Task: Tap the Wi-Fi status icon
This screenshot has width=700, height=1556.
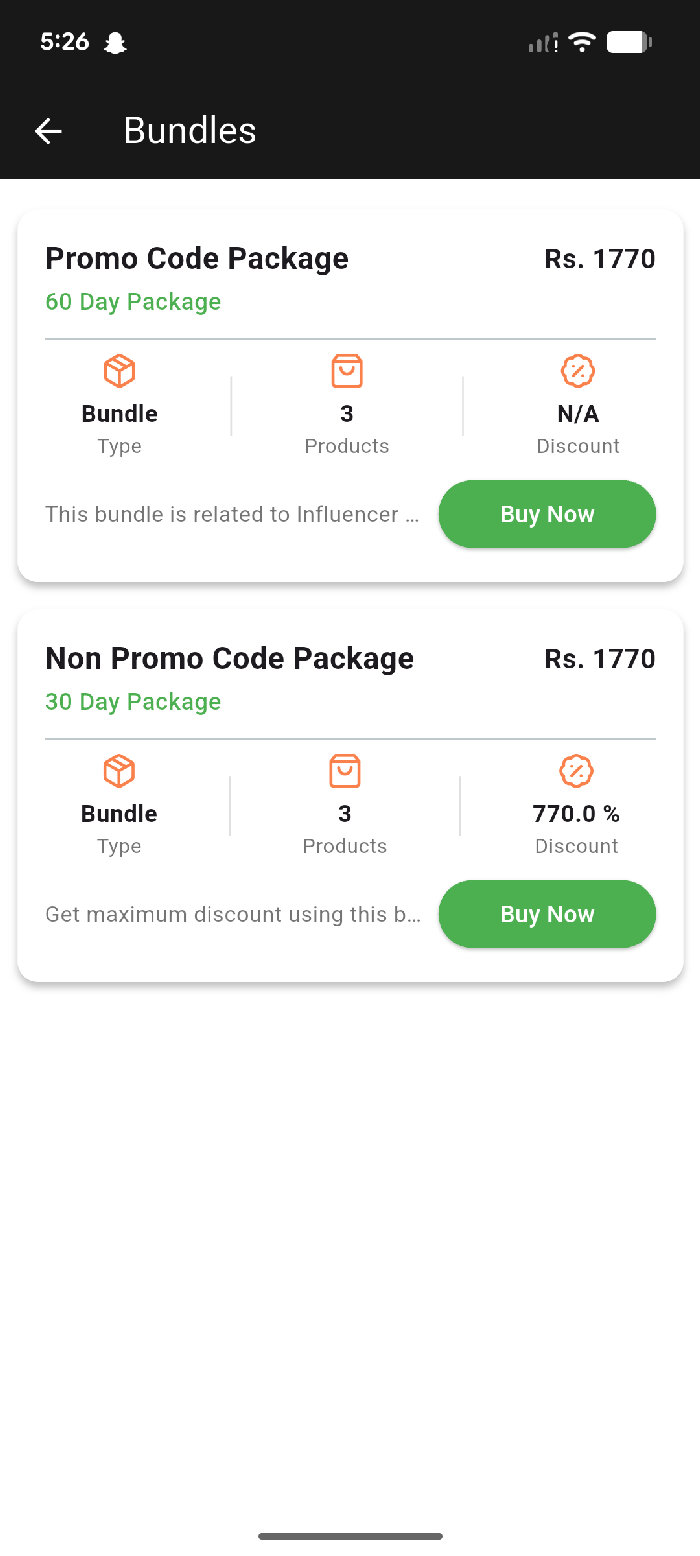Action: click(581, 43)
